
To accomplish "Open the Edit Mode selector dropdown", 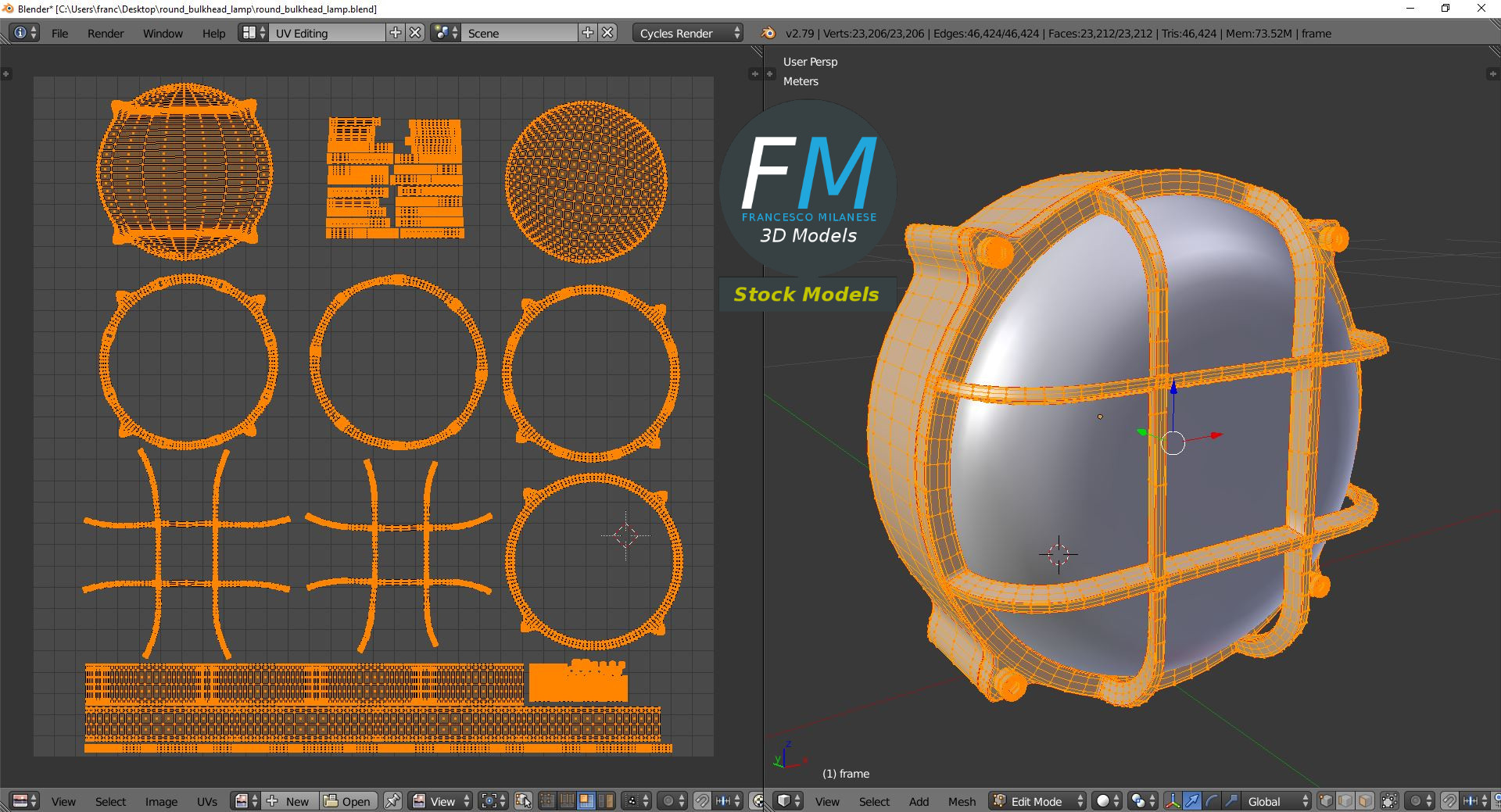I will pyautogui.click(x=1037, y=801).
